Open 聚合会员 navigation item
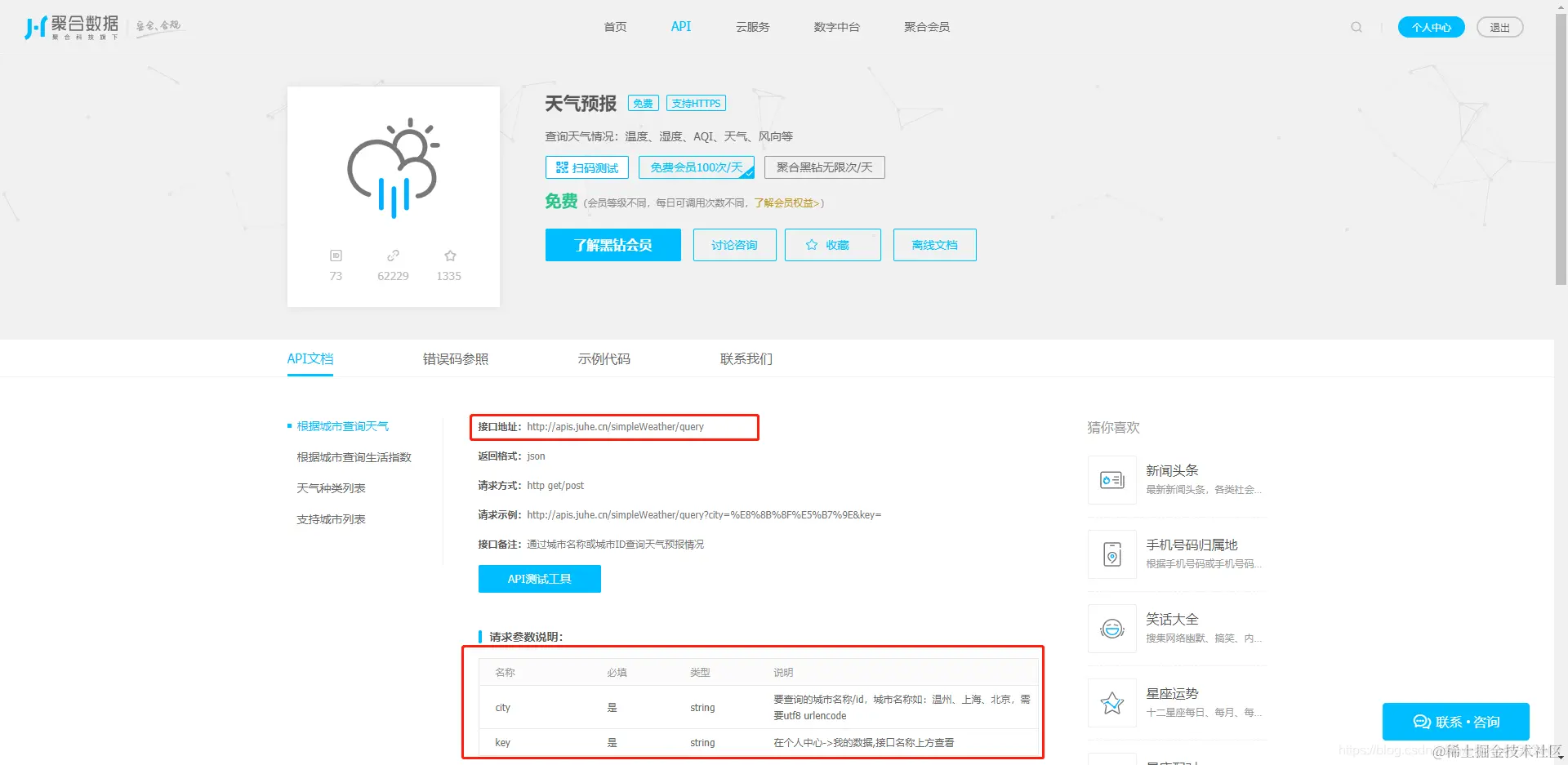The height and width of the screenshot is (765, 1568). click(927, 27)
